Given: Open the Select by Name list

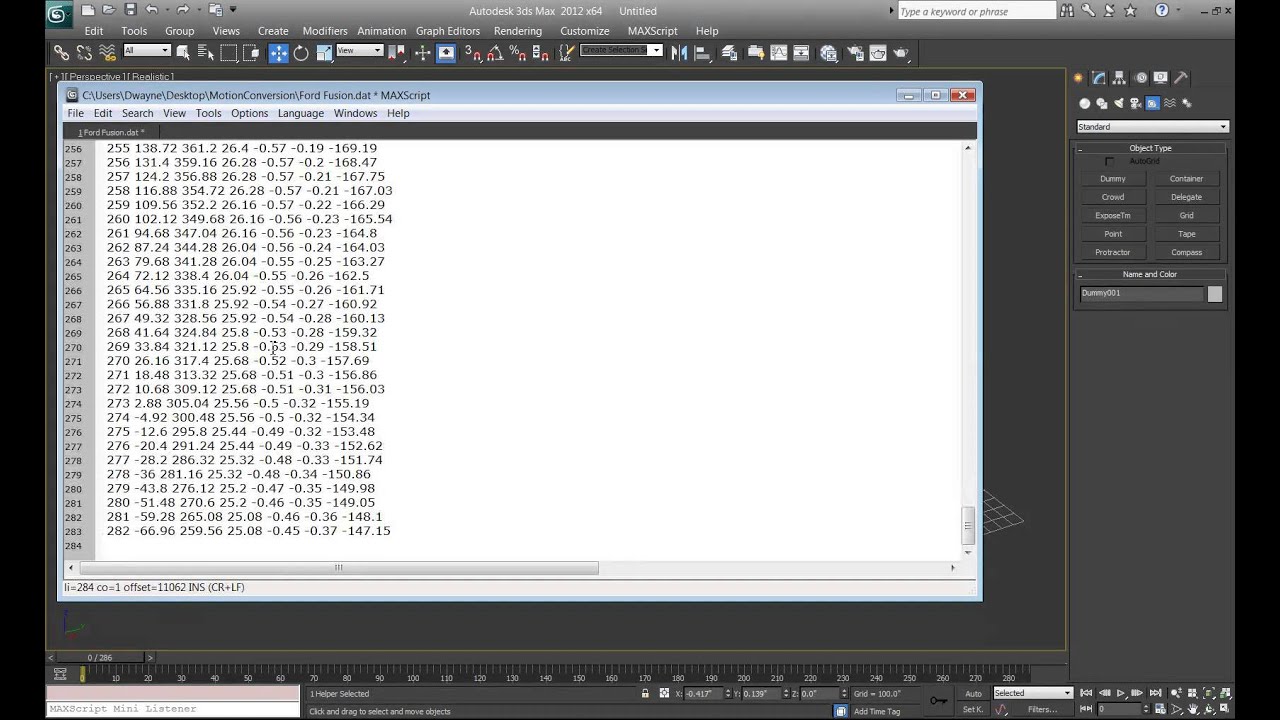Looking at the screenshot, I should pos(206,52).
